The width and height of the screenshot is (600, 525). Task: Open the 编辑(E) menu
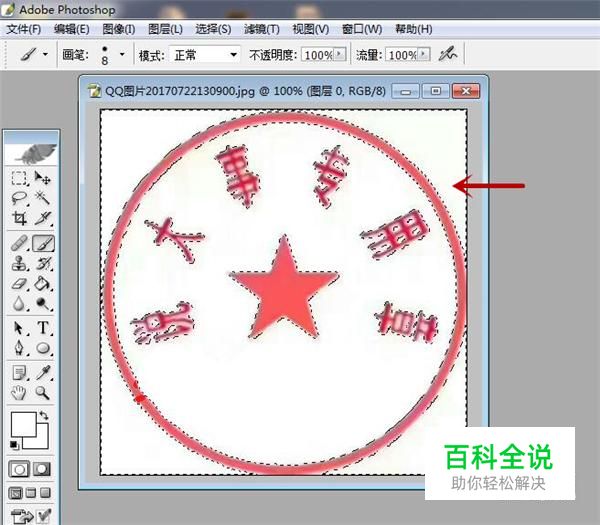tap(72, 29)
